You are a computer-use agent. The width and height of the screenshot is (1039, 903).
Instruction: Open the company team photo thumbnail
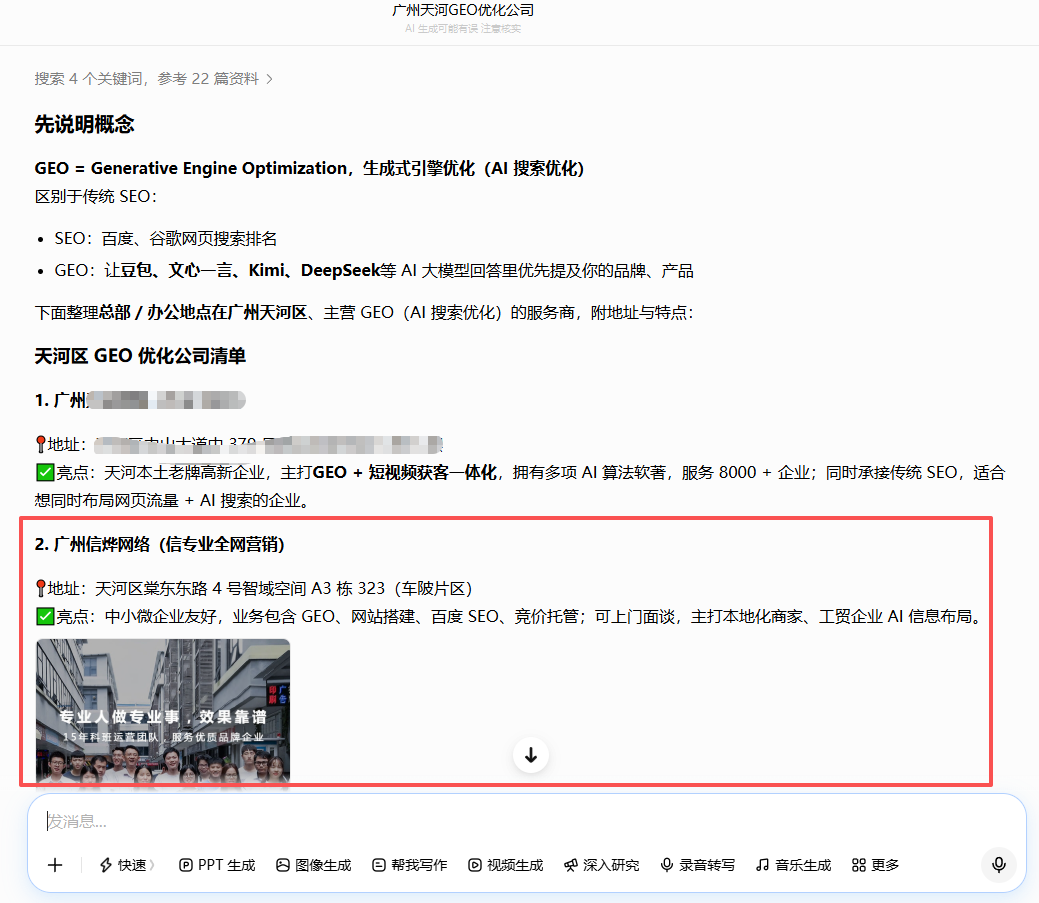163,712
